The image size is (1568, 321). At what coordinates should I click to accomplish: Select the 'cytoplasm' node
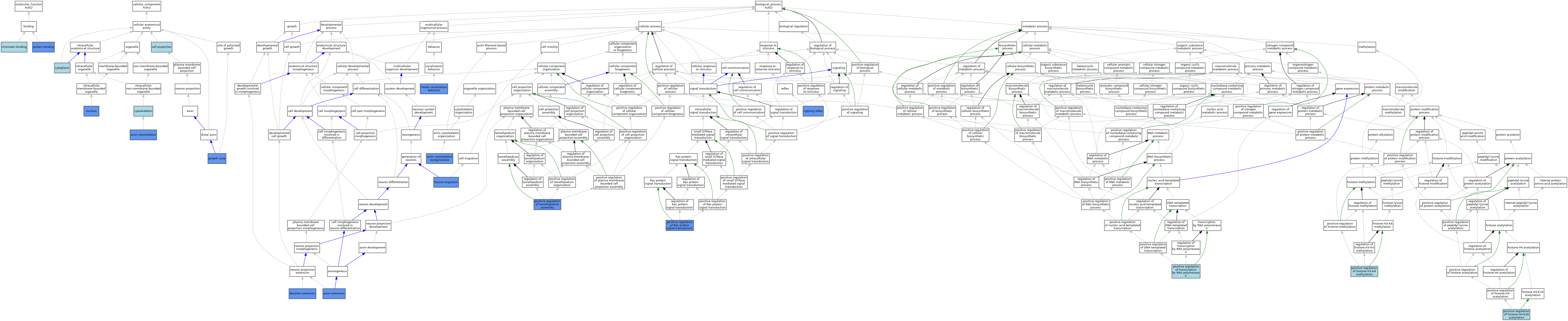(x=62, y=68)
